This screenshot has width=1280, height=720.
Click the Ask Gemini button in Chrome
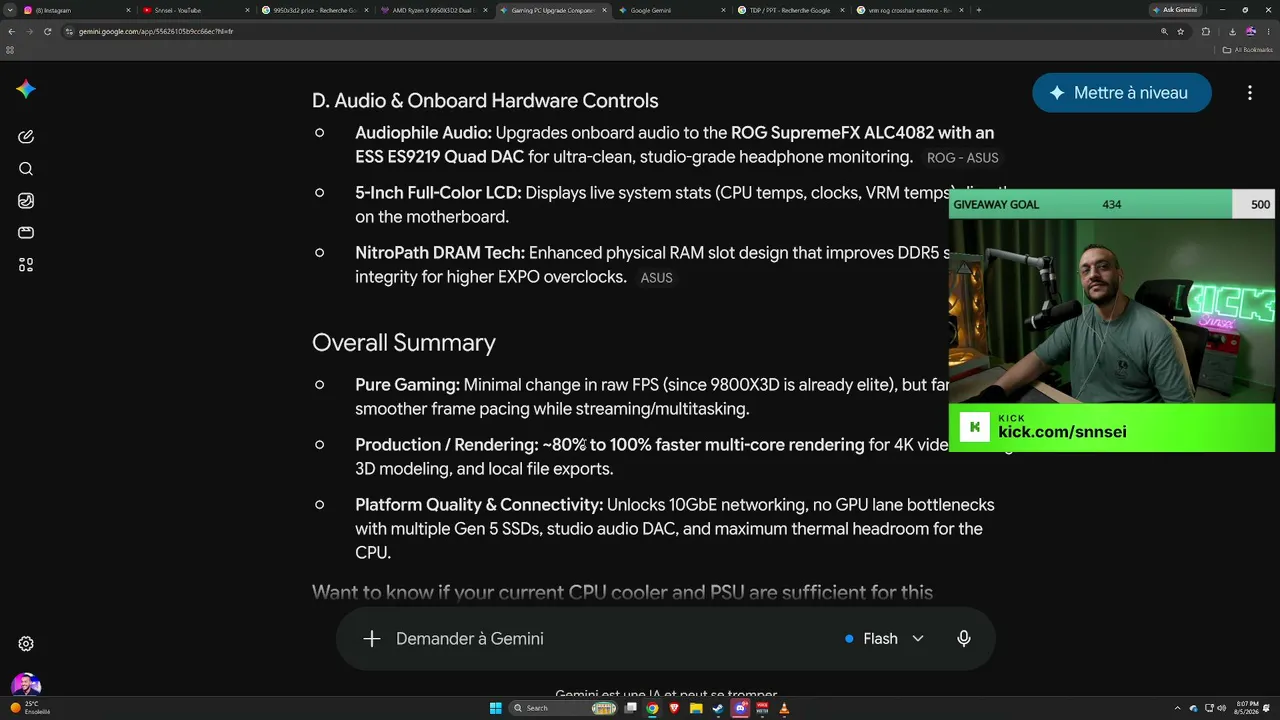coord(1175,10)
